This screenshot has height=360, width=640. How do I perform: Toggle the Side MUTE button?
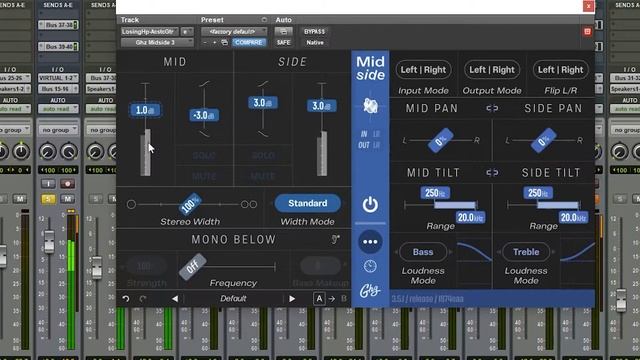263,176
